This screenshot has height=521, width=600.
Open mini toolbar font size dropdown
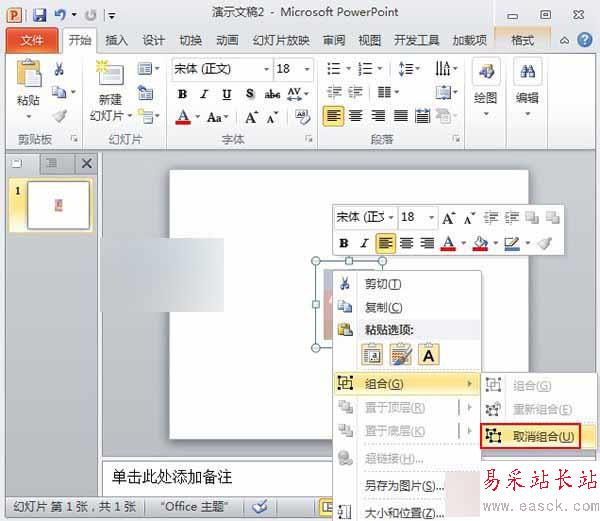click(431, 217)
